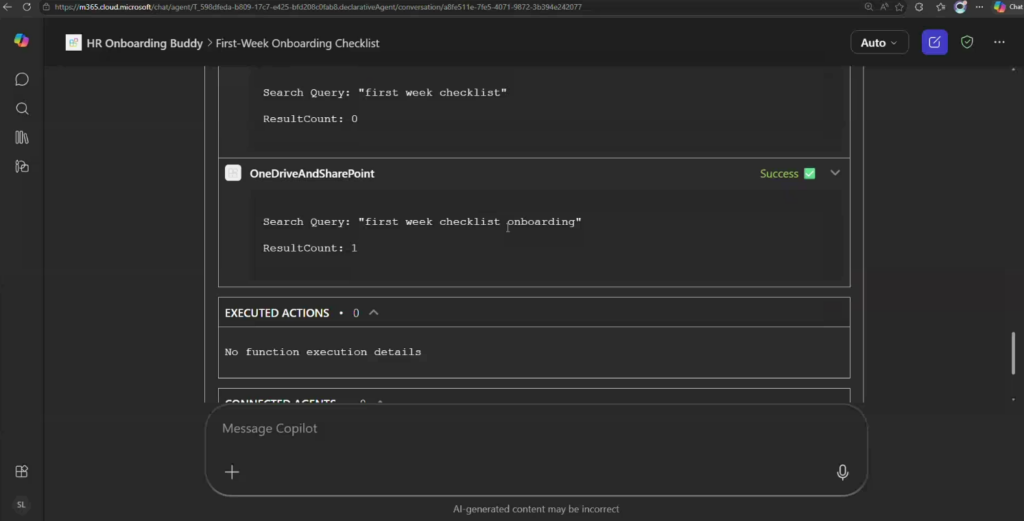The image size is (1024, 521).
Task: Collapse the OneDriveAndSharePoint result section
Action: [835, 173]
